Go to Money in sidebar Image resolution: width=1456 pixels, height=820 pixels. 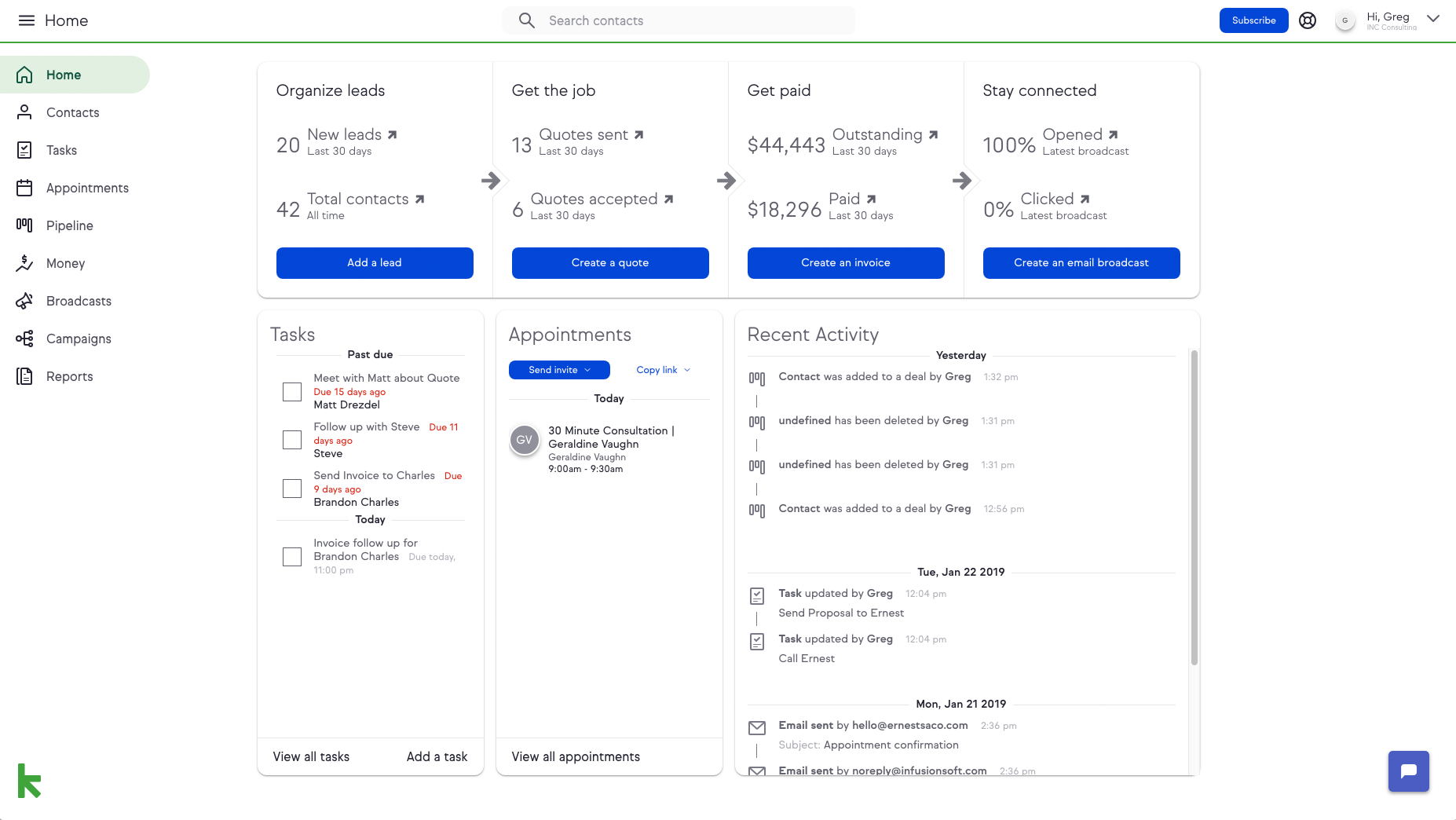point(65,263)
